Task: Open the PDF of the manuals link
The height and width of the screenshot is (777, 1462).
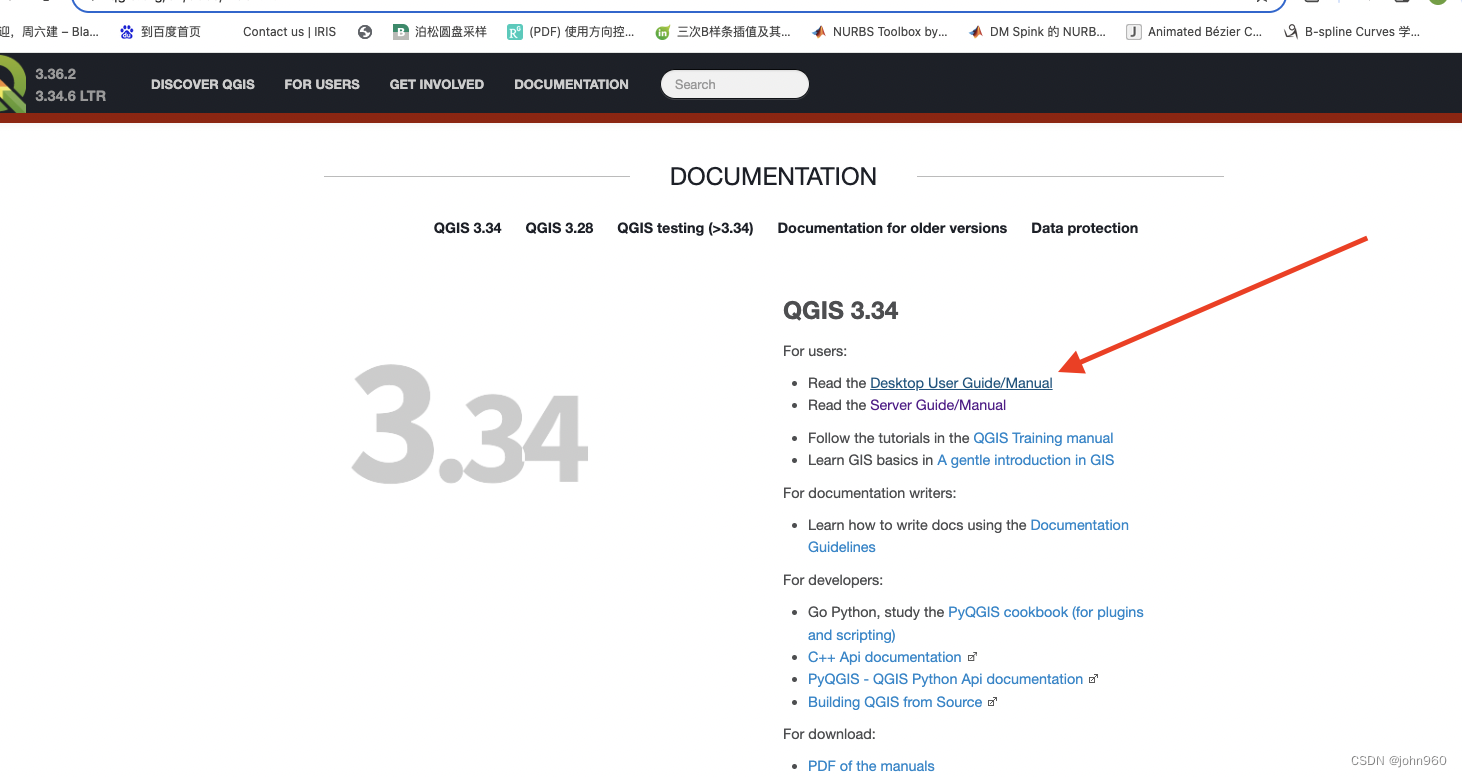Action: (870, 765)
